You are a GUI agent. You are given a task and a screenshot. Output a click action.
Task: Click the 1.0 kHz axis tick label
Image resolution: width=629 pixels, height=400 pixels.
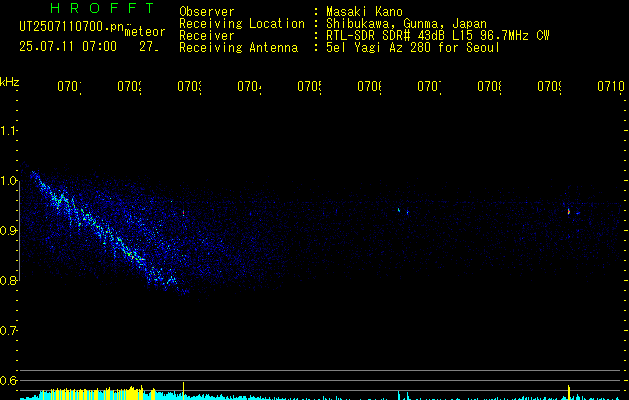click(x=8, y=181)
